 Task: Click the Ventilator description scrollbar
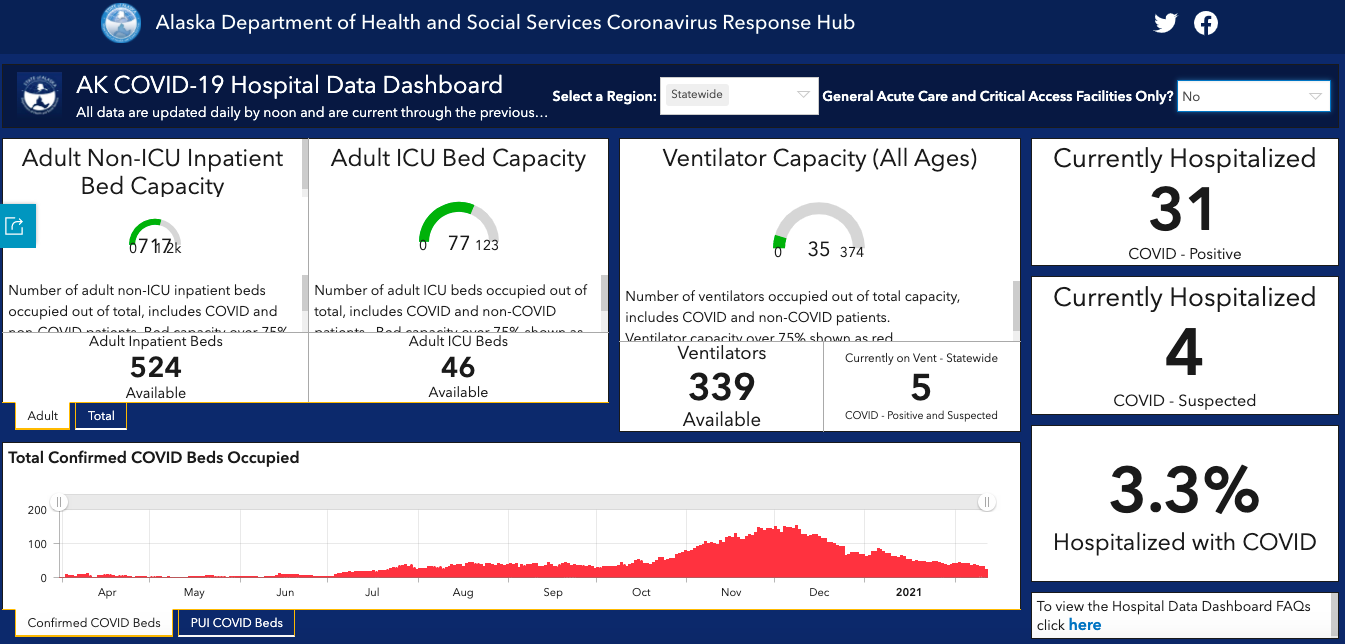(x=1016, y=305)
